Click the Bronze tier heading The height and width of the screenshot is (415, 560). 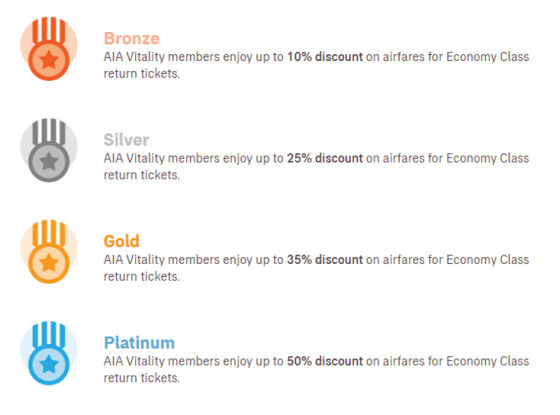tap(131, 39)
